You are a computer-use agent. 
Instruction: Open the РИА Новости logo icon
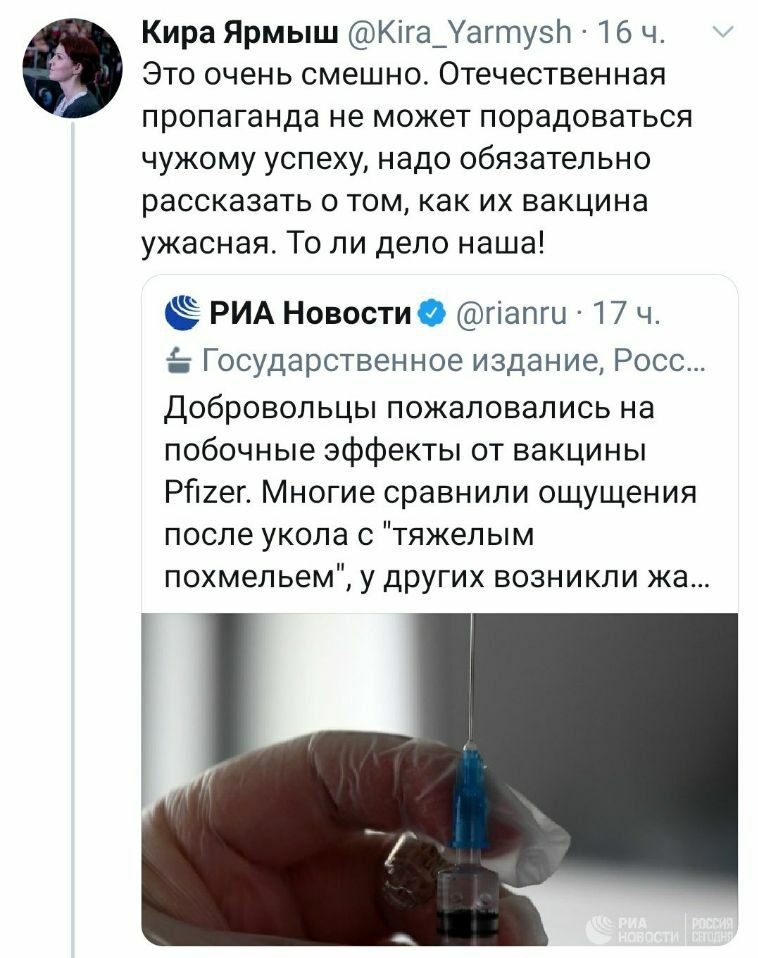pyautogui.click(x=182, y=313)
